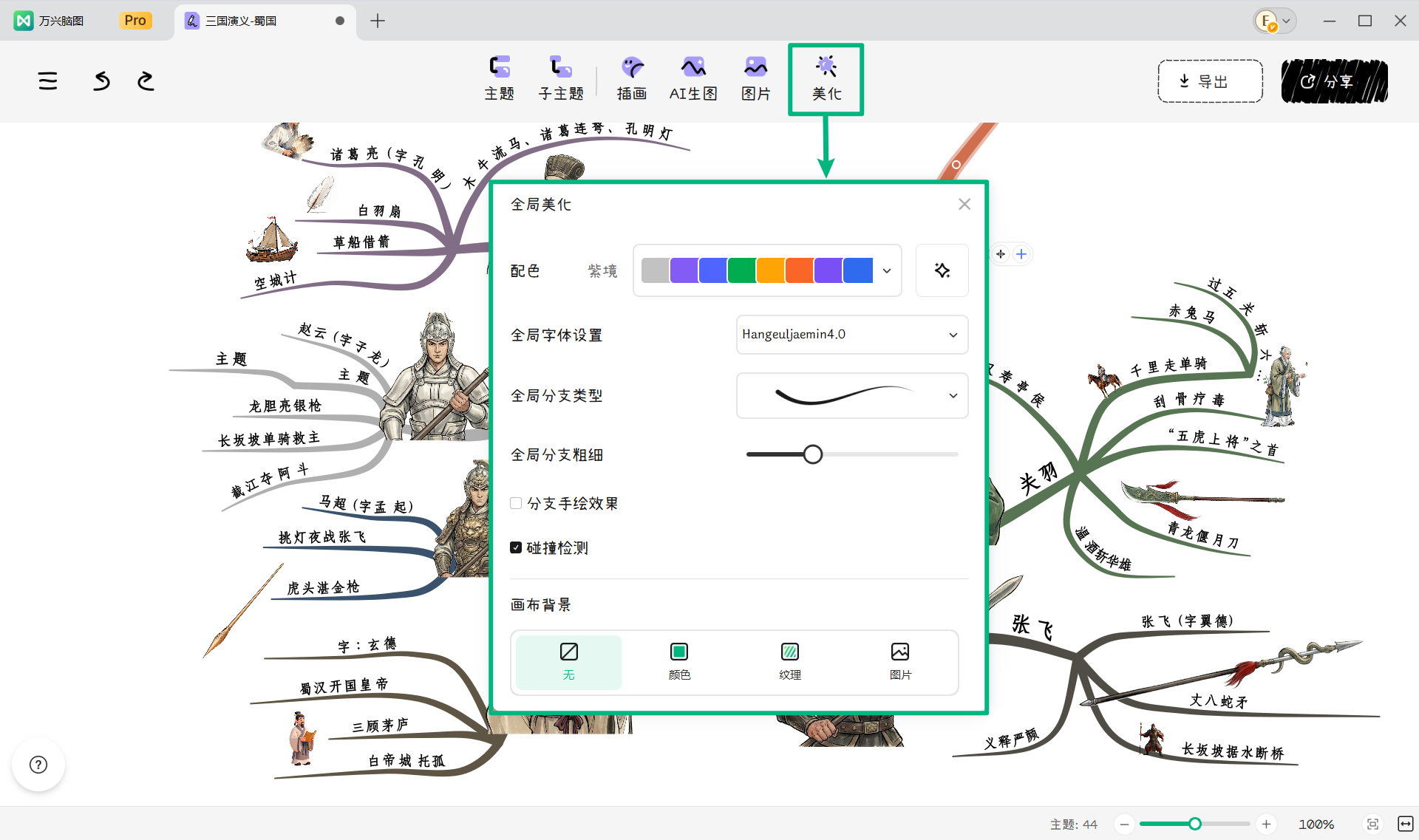Viewport: 1419px width, 840px height.
Task: Select 无 canvas background option
Action: (x=568, y=662)
